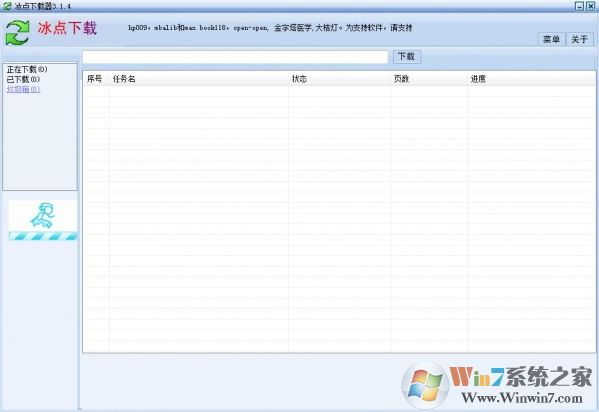Click the small app icon in title bar
This screenshot has height=412, width=599.
tap(6, 6)
